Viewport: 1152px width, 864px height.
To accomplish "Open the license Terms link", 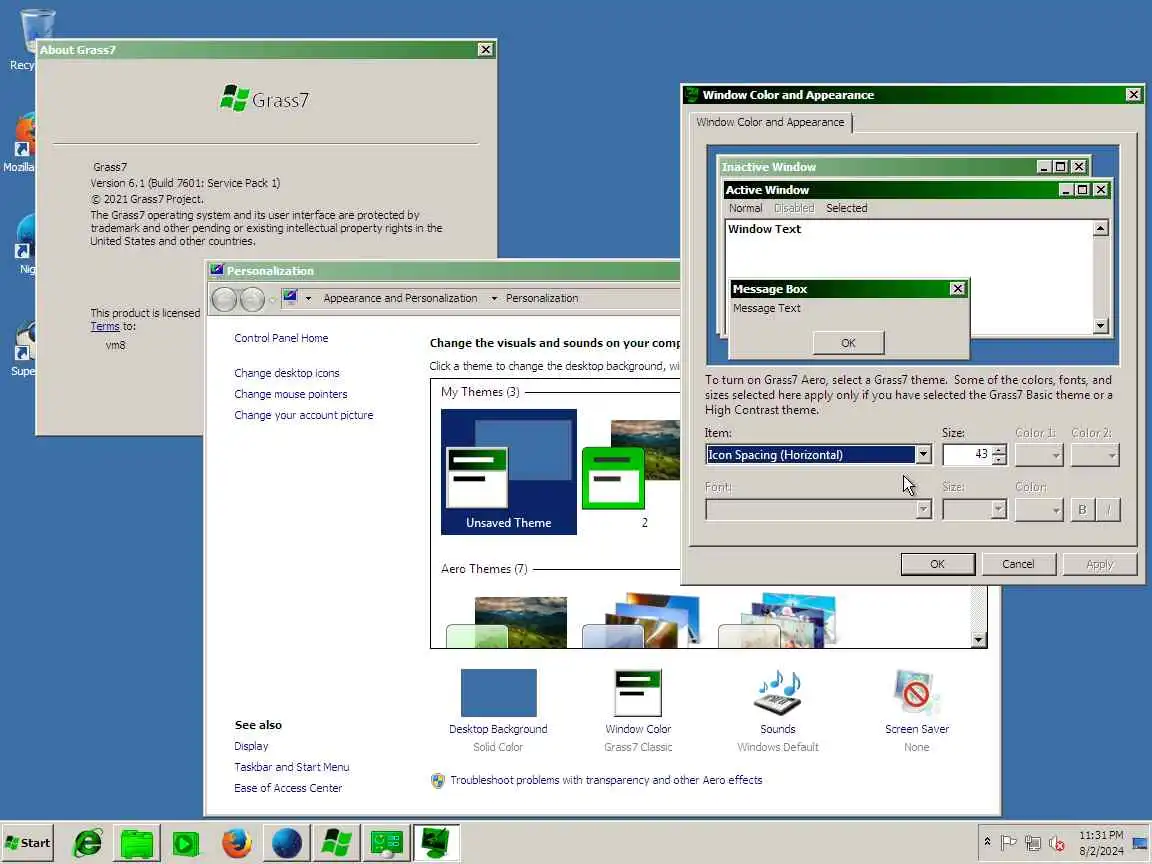I will point(104,326).
